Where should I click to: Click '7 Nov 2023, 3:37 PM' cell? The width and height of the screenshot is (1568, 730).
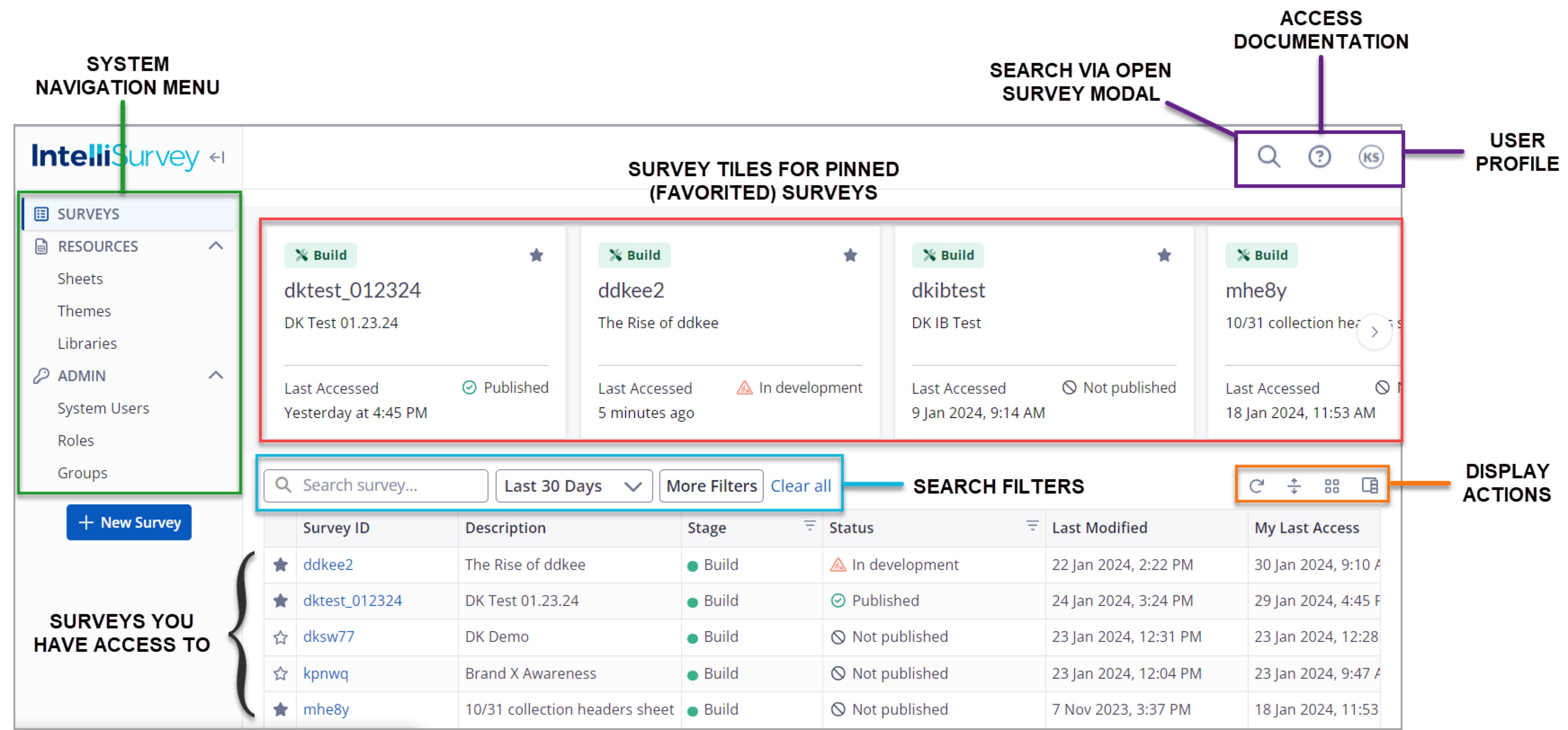tap(1121, 709)
